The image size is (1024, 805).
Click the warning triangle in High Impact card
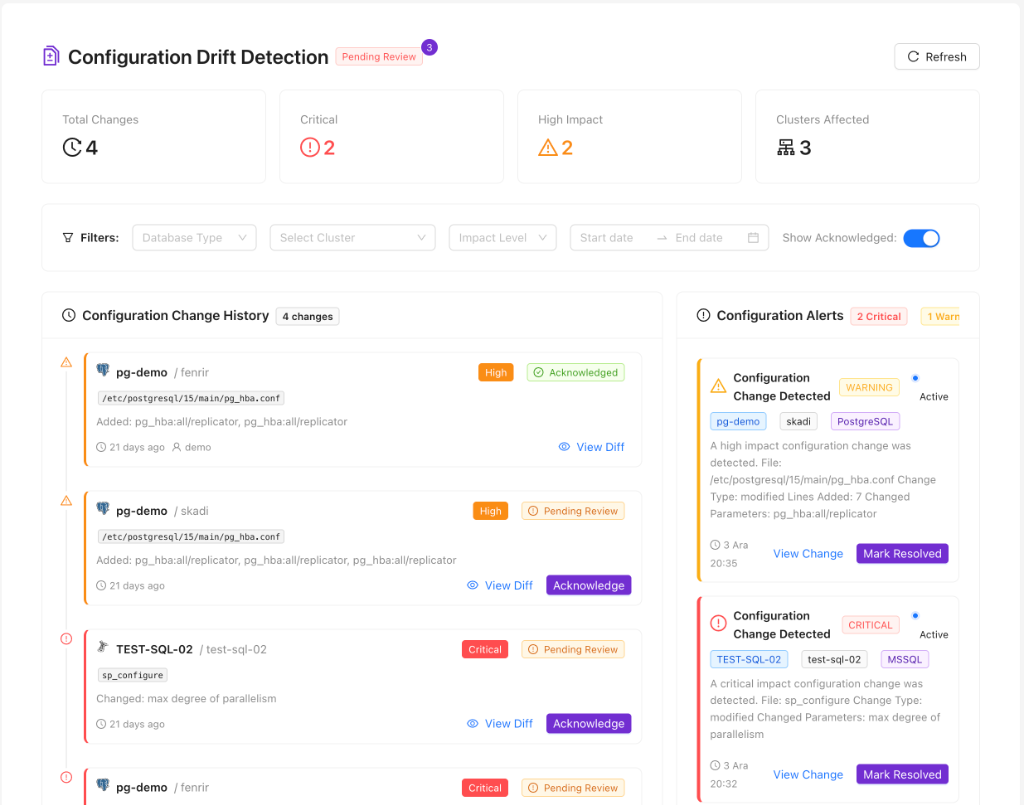(548, 146)
